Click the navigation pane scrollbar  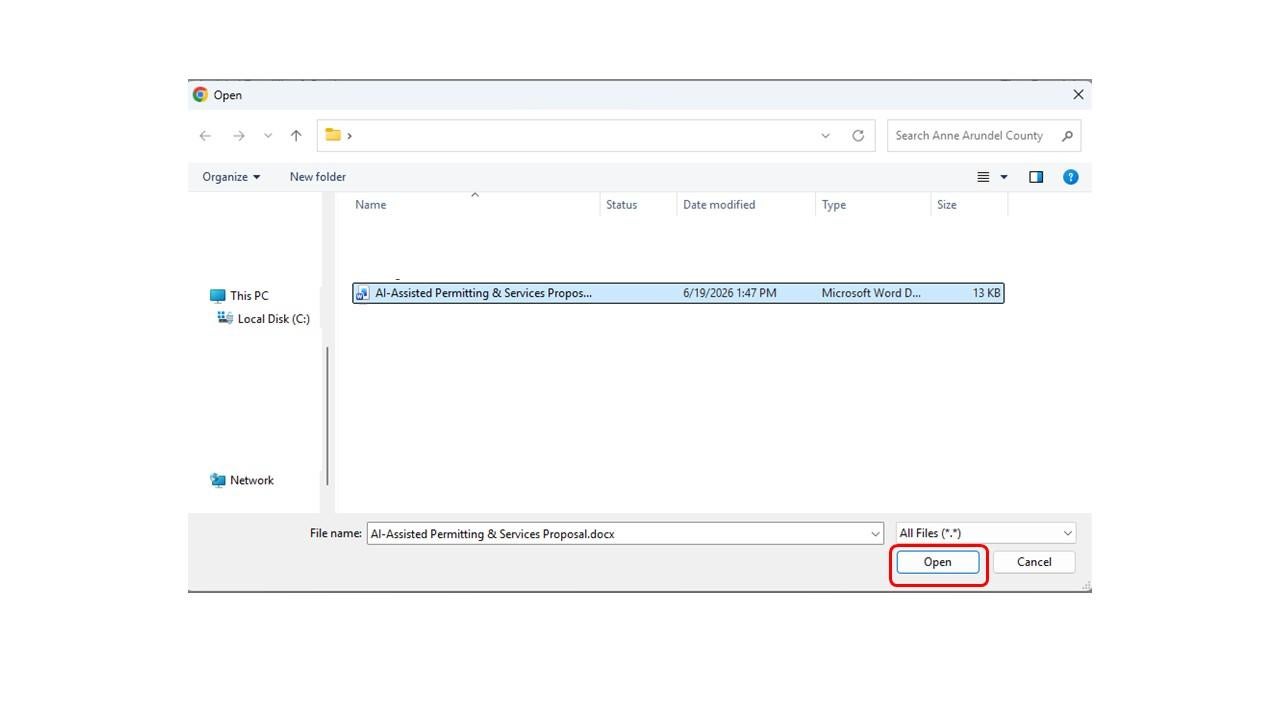click(x=327, y=415)
